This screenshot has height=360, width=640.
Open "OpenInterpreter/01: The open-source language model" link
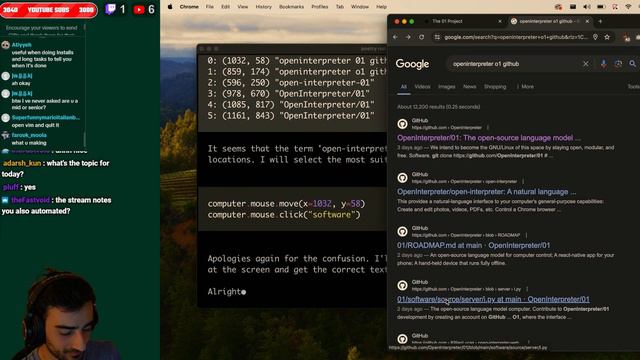click(x=489, y=138)
